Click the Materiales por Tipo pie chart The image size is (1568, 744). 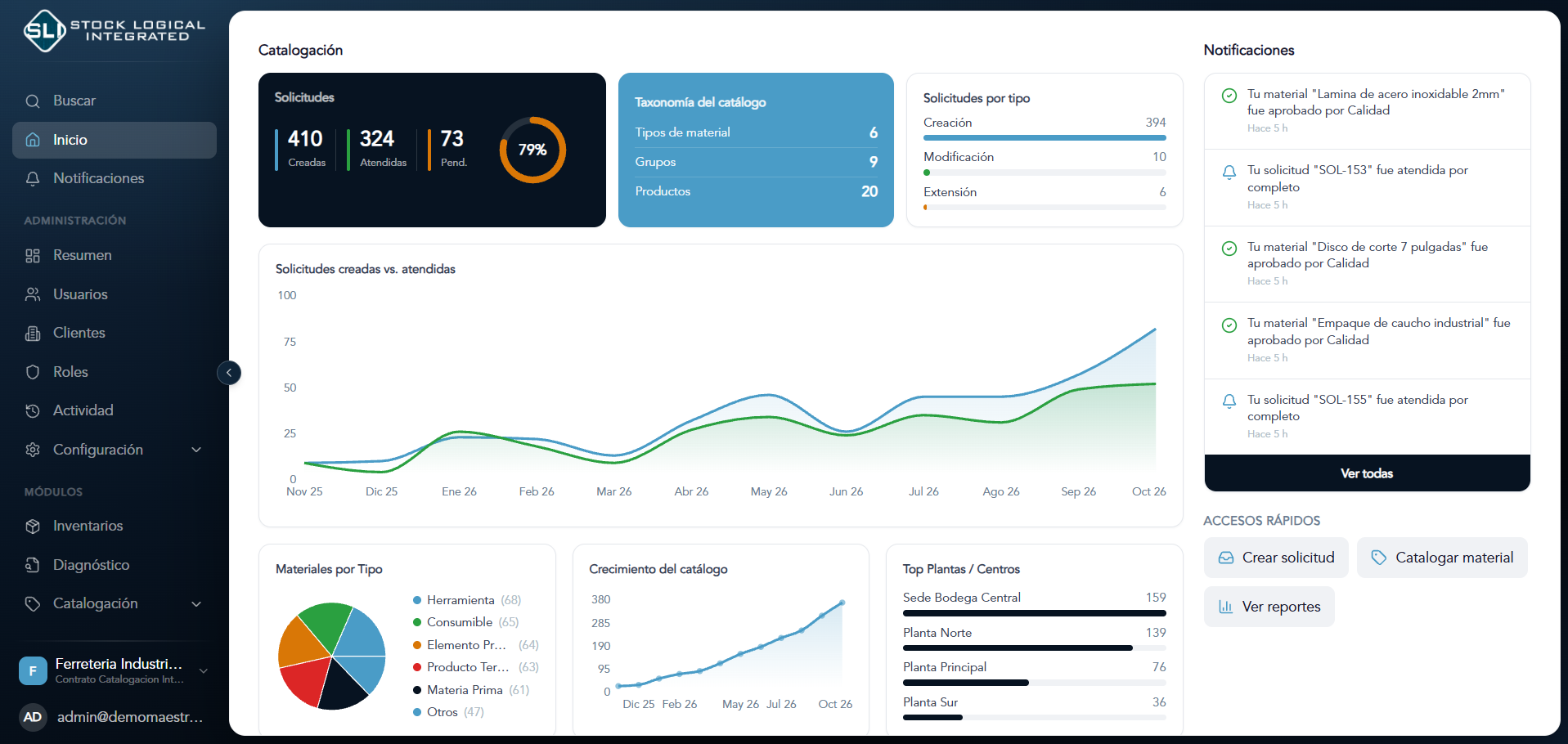coord(332,657)
